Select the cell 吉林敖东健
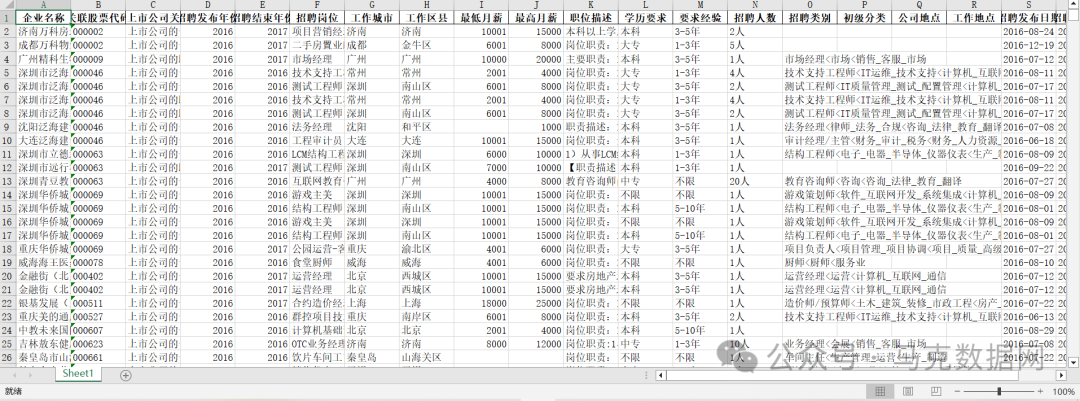 tap(43, 344)
